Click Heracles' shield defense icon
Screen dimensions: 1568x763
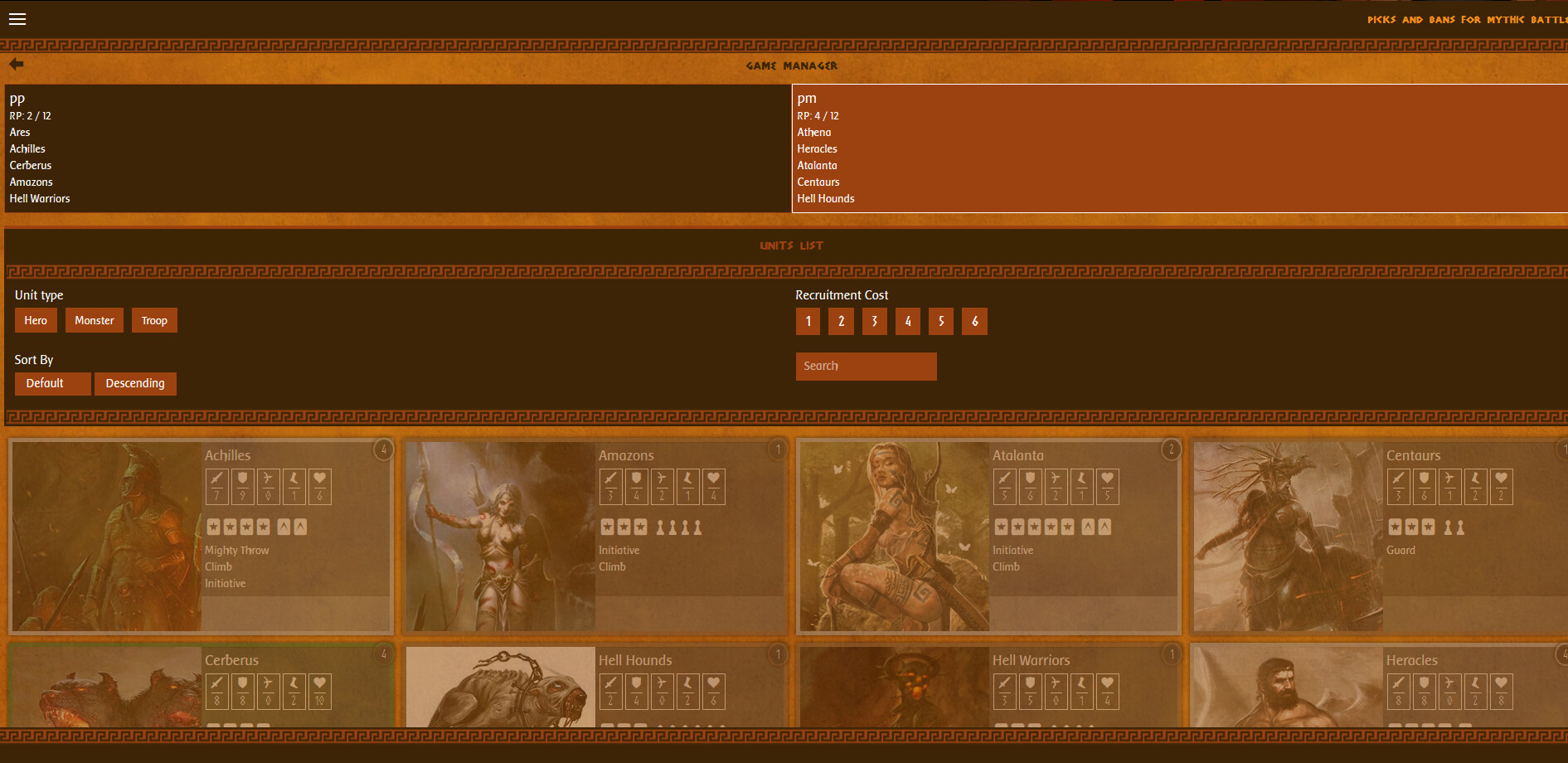pyautogui.click(x=1424, y=692)
